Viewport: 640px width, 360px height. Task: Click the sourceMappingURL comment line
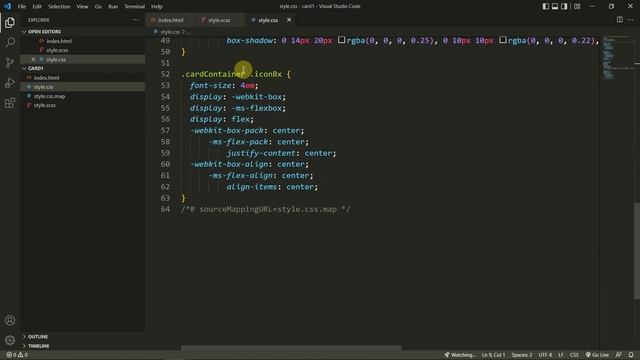266,209
